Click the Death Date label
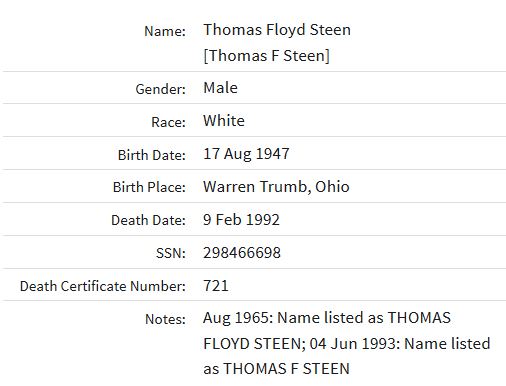 pyautogui.click(x=148, y=220)
